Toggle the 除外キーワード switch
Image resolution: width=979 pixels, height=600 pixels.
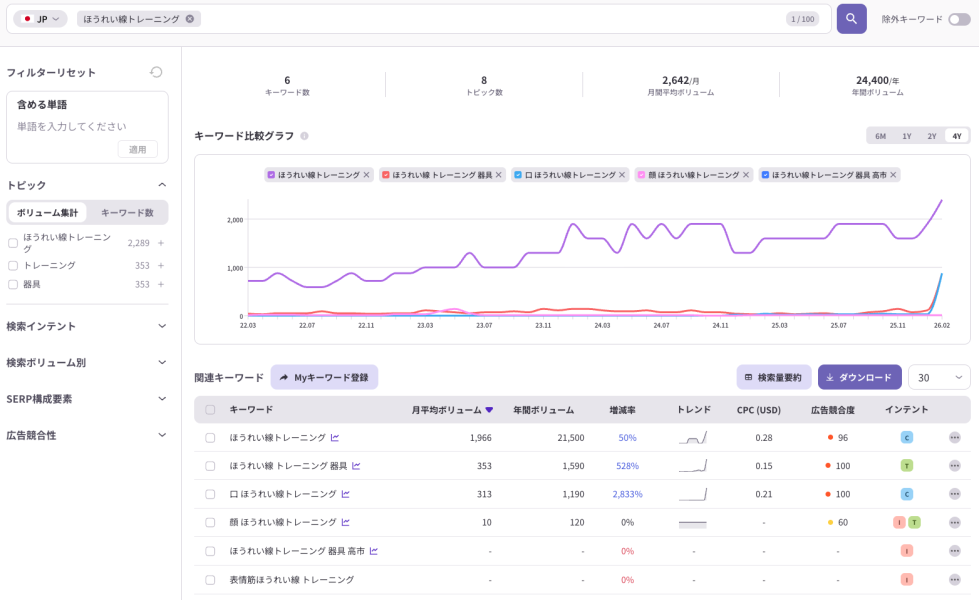click(x=959, y=19)
